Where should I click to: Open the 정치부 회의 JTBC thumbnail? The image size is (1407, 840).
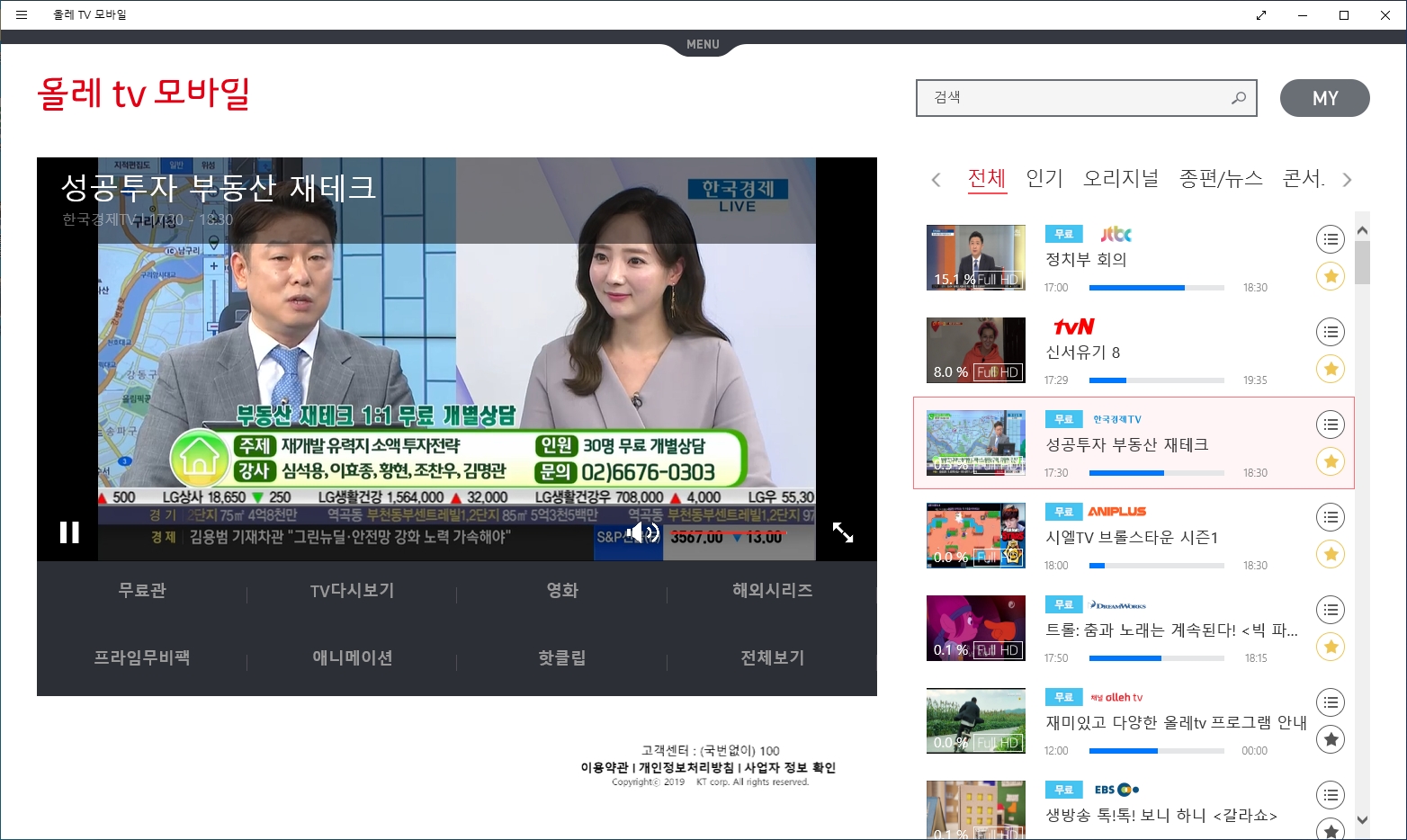click(x=976, y=257)
